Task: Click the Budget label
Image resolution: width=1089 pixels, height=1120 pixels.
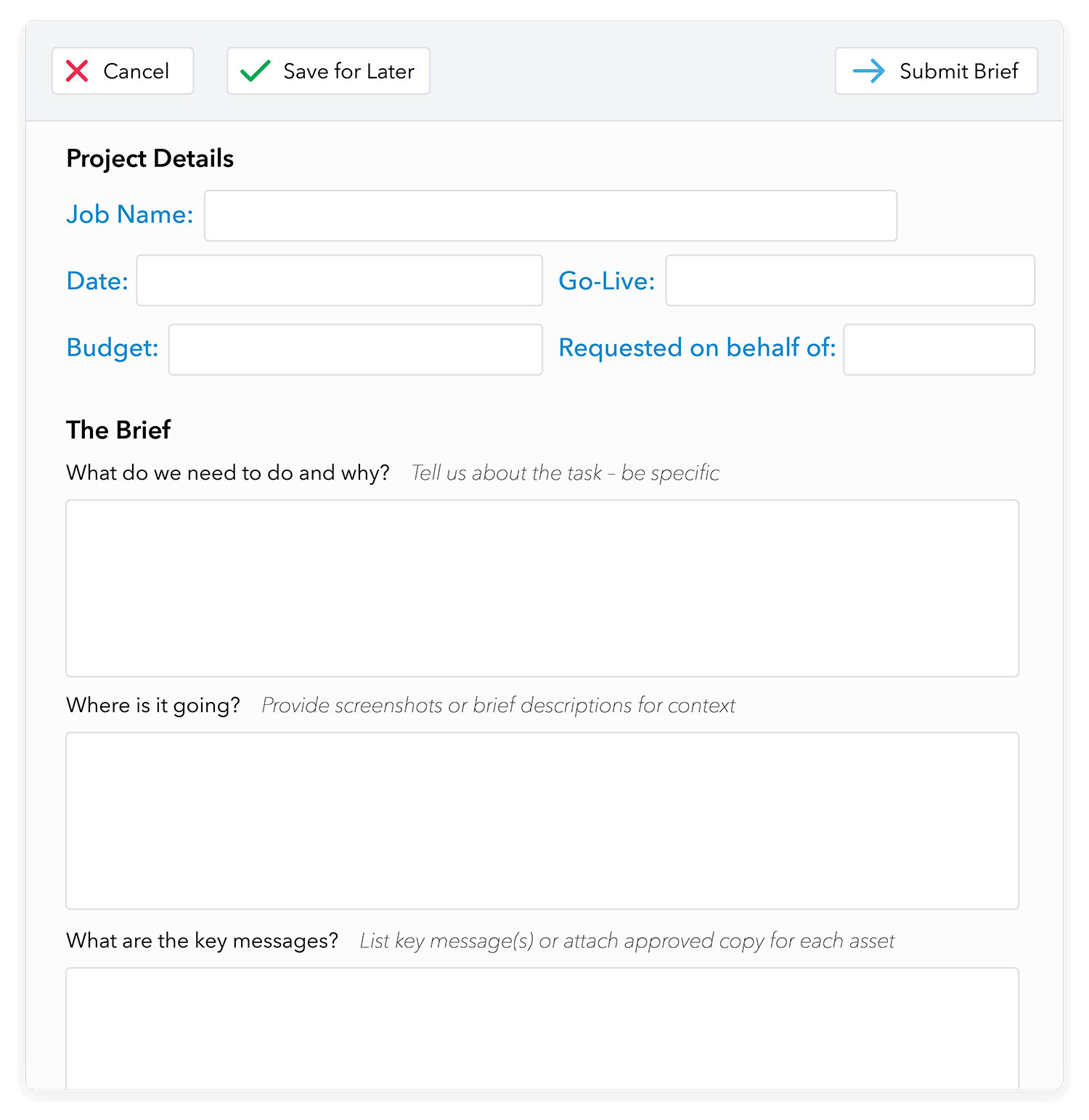Action: click(x=113, y=348)
